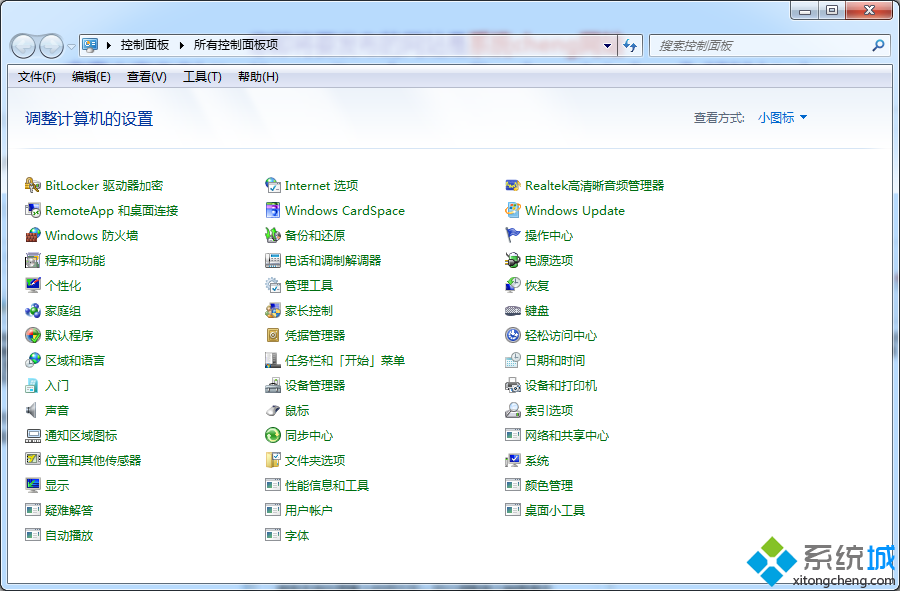Open the 电话和调制解调器 link
The height and width of the screenshot is (591, 900).
333,260
